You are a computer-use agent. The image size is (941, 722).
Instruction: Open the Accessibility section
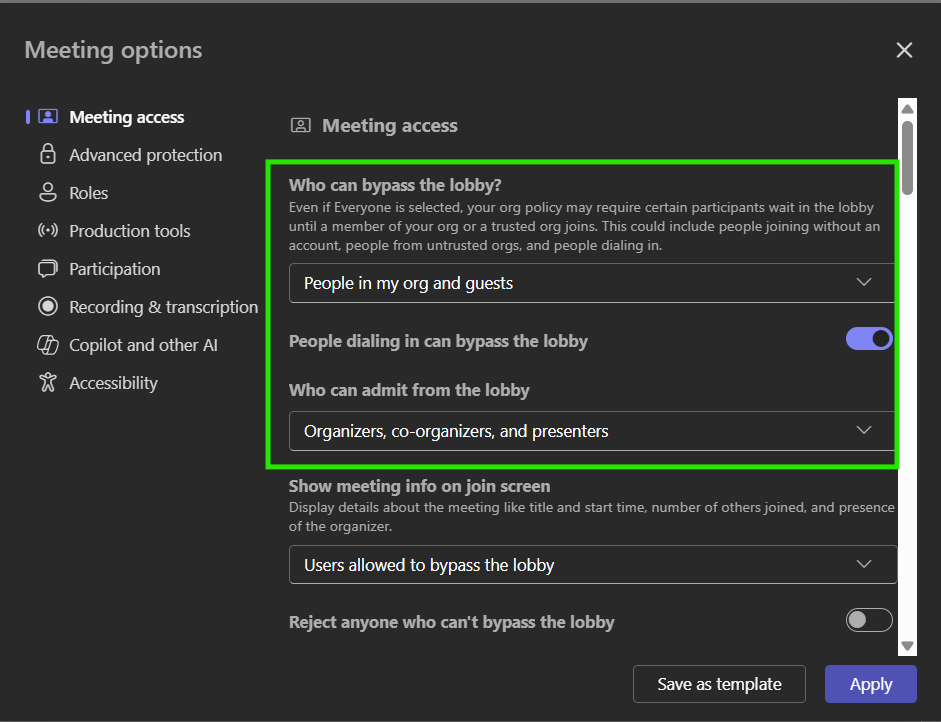[113, 383]
